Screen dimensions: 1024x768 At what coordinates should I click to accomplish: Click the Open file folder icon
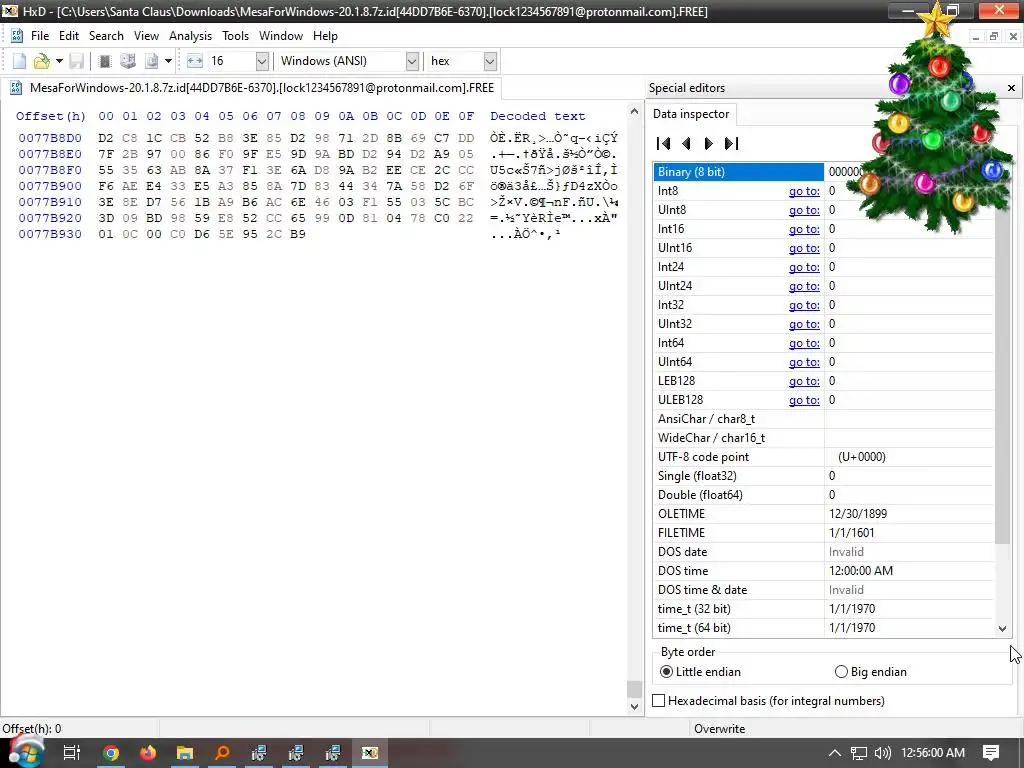point(42,61)
